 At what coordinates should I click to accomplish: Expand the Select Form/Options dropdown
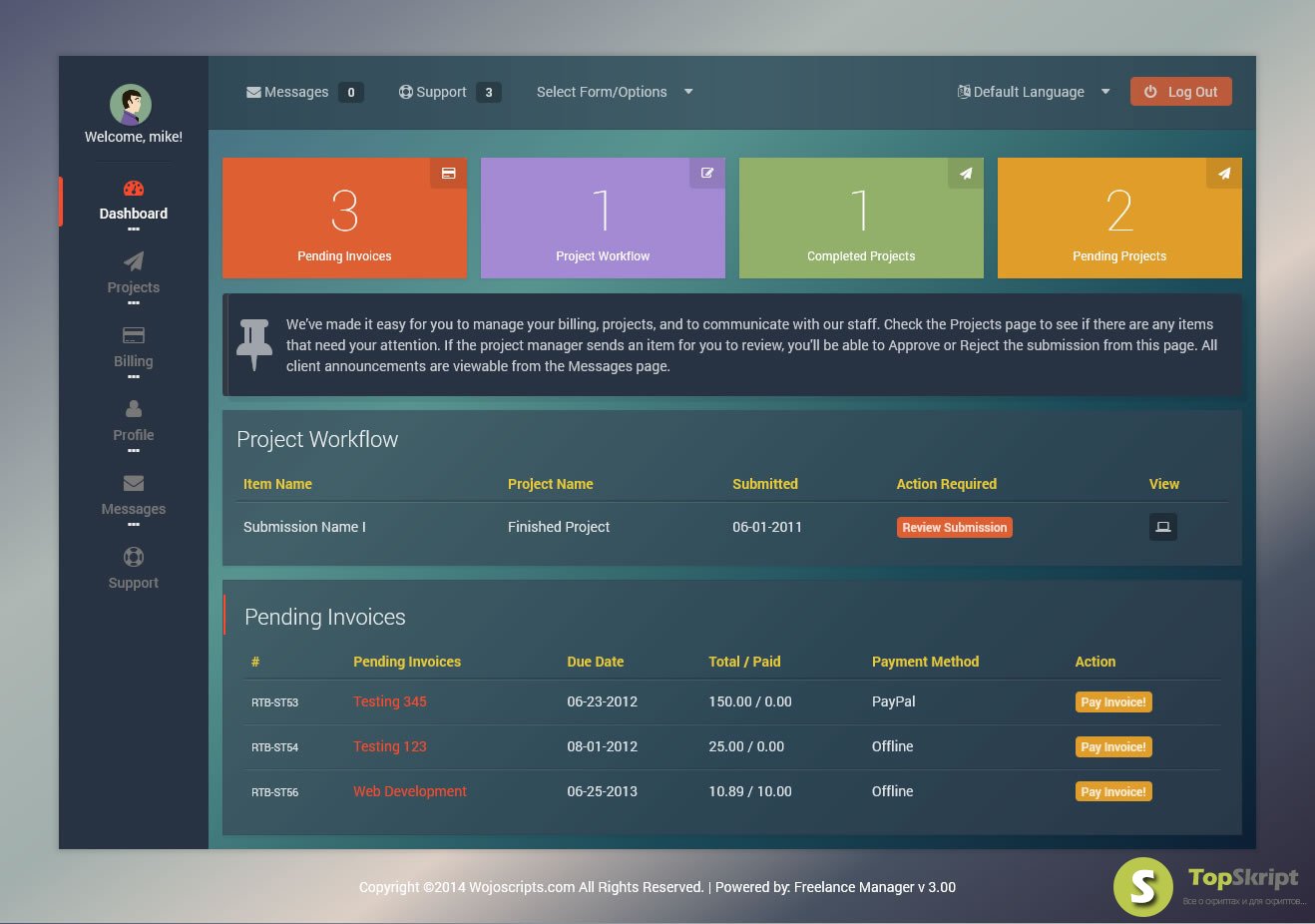coord(615,92)
